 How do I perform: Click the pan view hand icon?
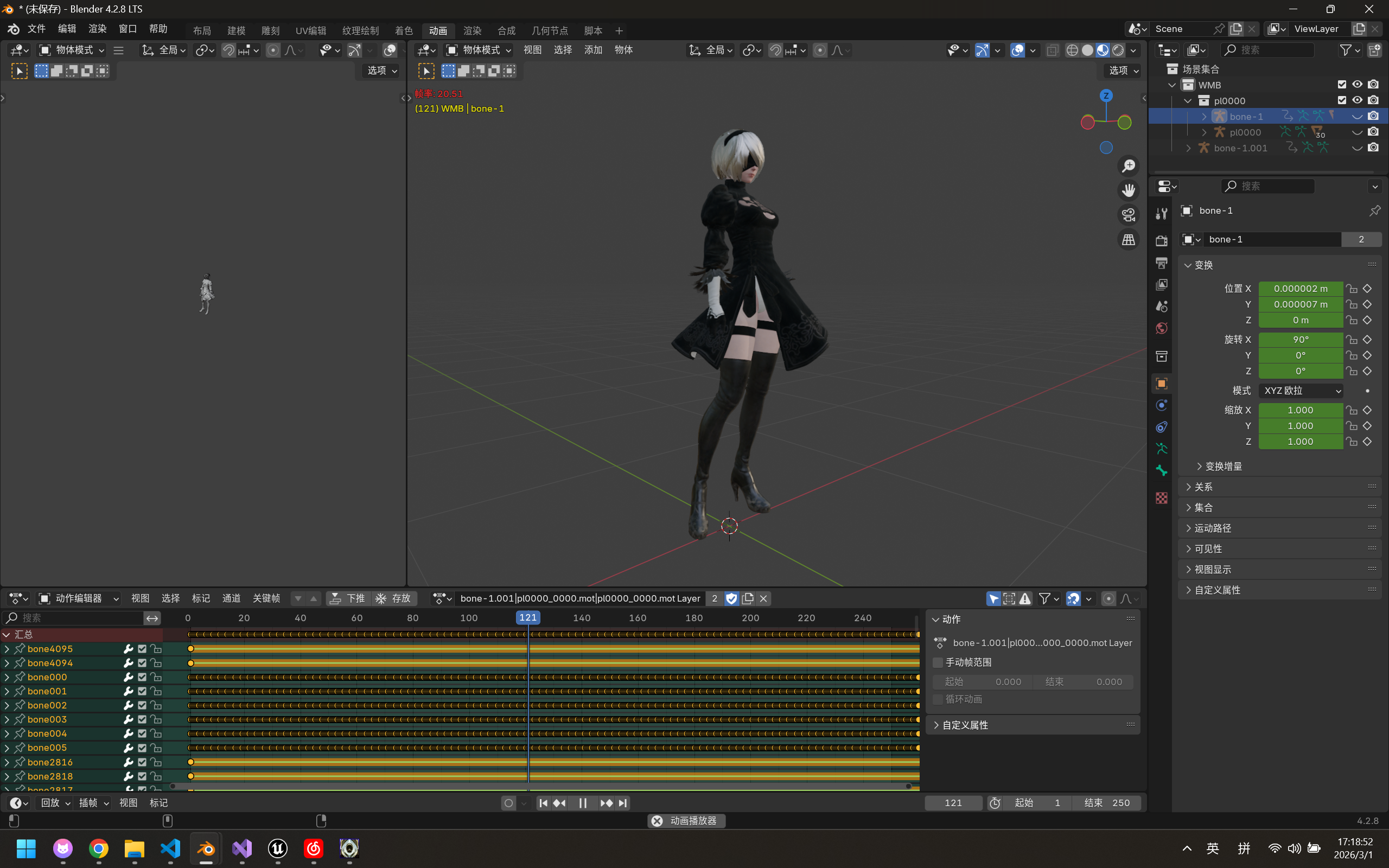point(1129,190)
